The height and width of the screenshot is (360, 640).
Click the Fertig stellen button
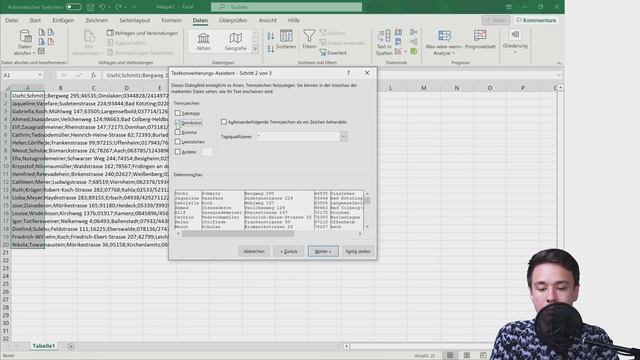point(358,251)
